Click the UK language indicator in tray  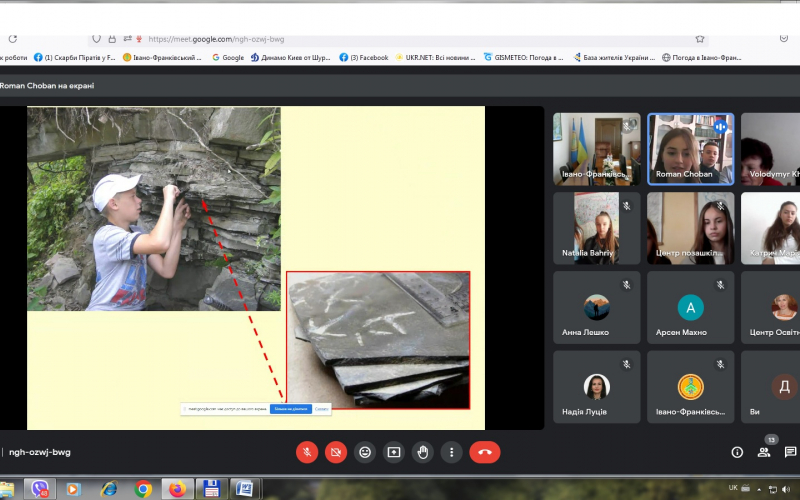[x=733, y=488]
